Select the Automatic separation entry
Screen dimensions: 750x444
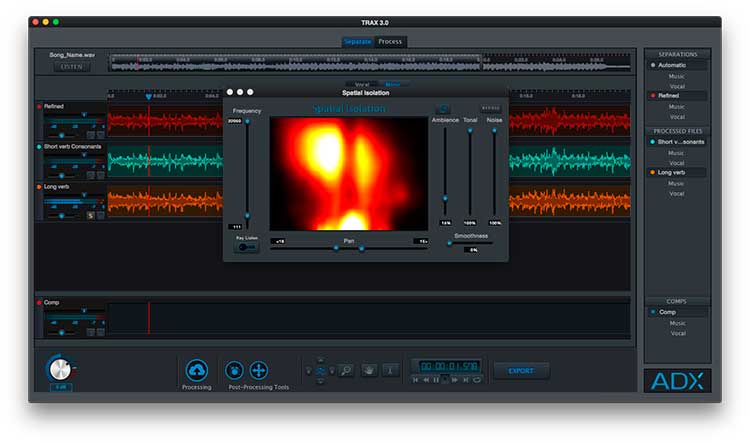[672, 65]
